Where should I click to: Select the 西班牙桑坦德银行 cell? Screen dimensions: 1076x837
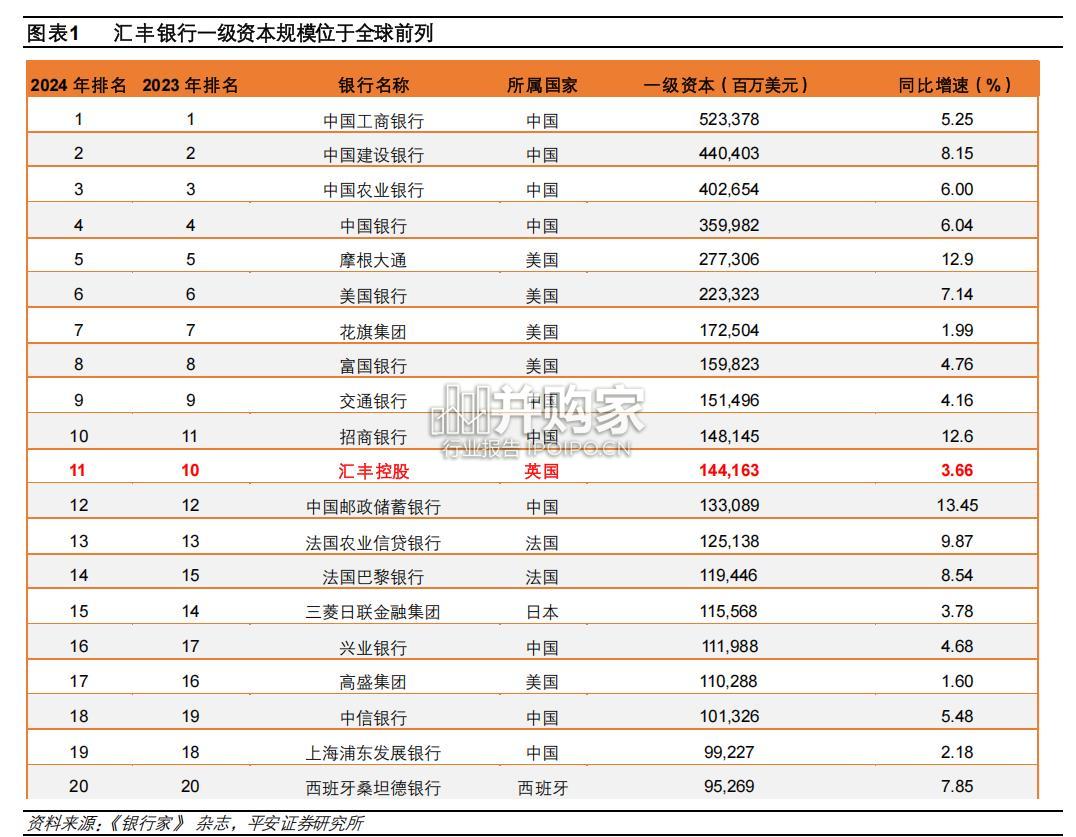[373, 788]
